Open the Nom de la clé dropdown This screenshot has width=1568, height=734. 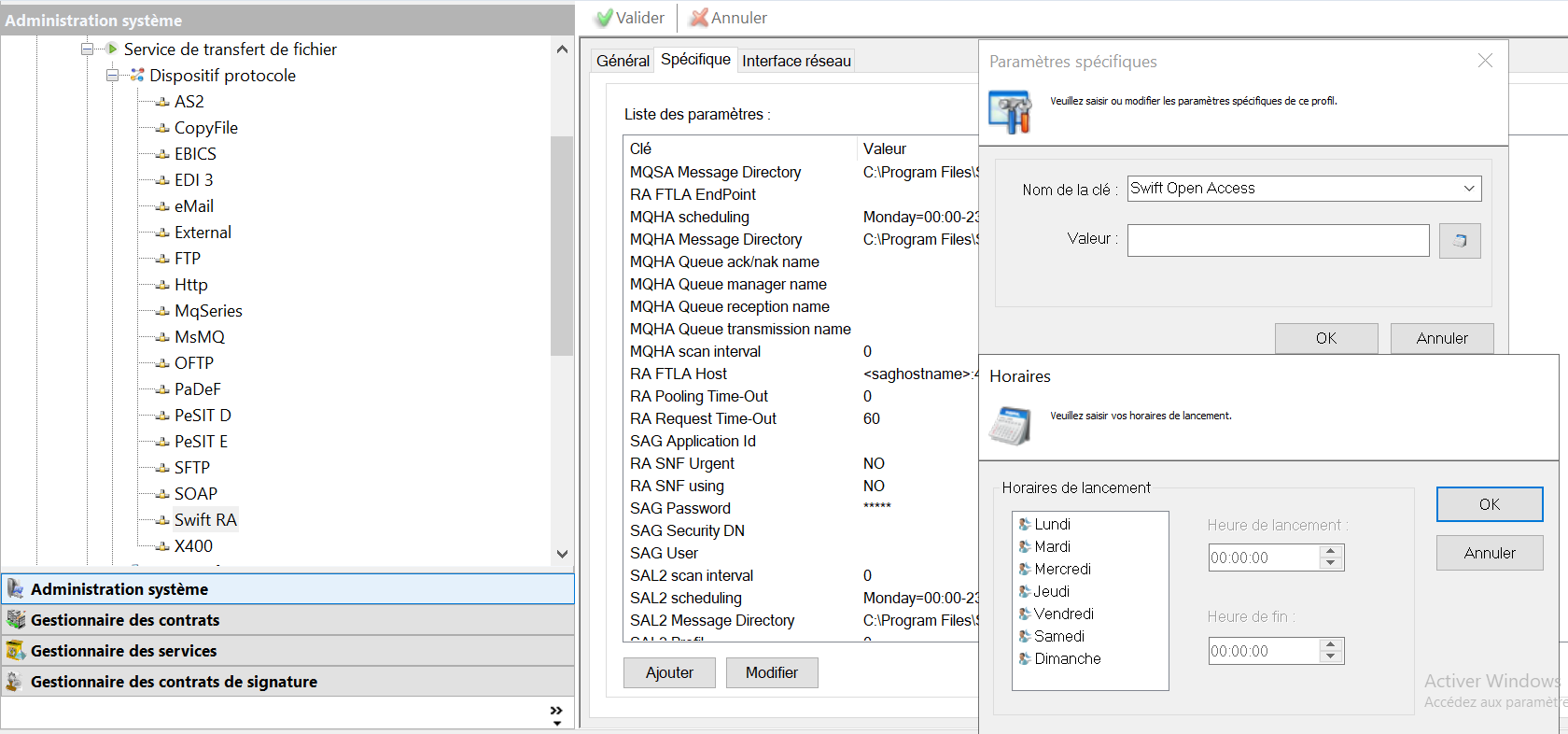click(1468, 189)
